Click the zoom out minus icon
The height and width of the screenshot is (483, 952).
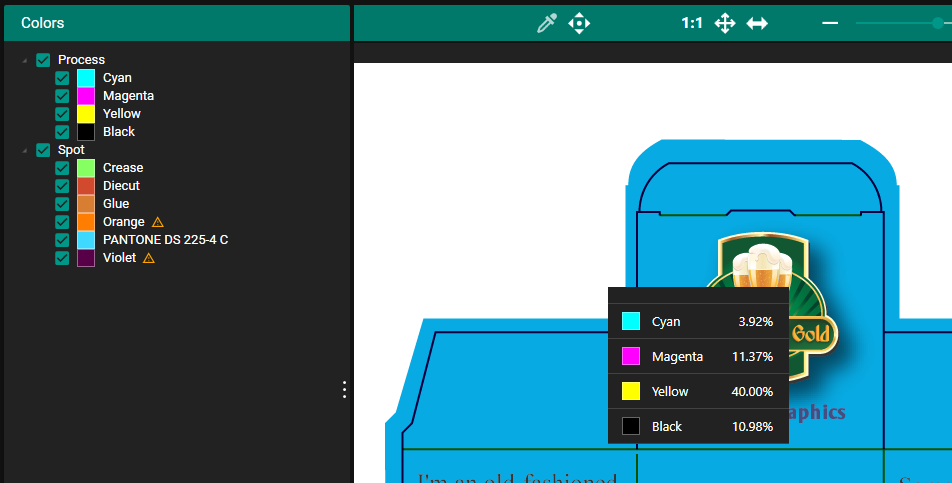[829, 23]
